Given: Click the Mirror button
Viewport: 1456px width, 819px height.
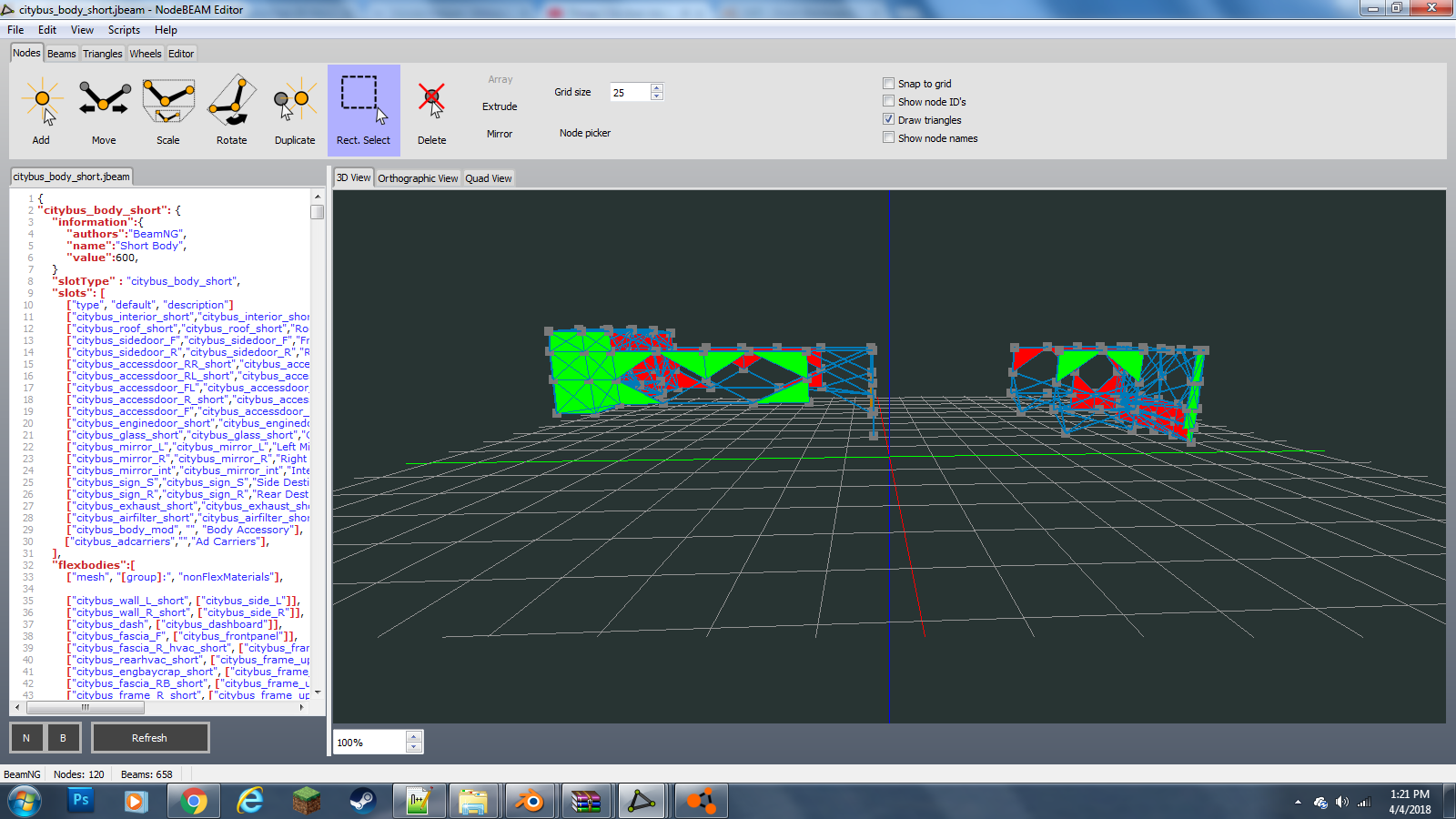Looking at the screenshot, I should pyautogui.click(x=500, y=134).
